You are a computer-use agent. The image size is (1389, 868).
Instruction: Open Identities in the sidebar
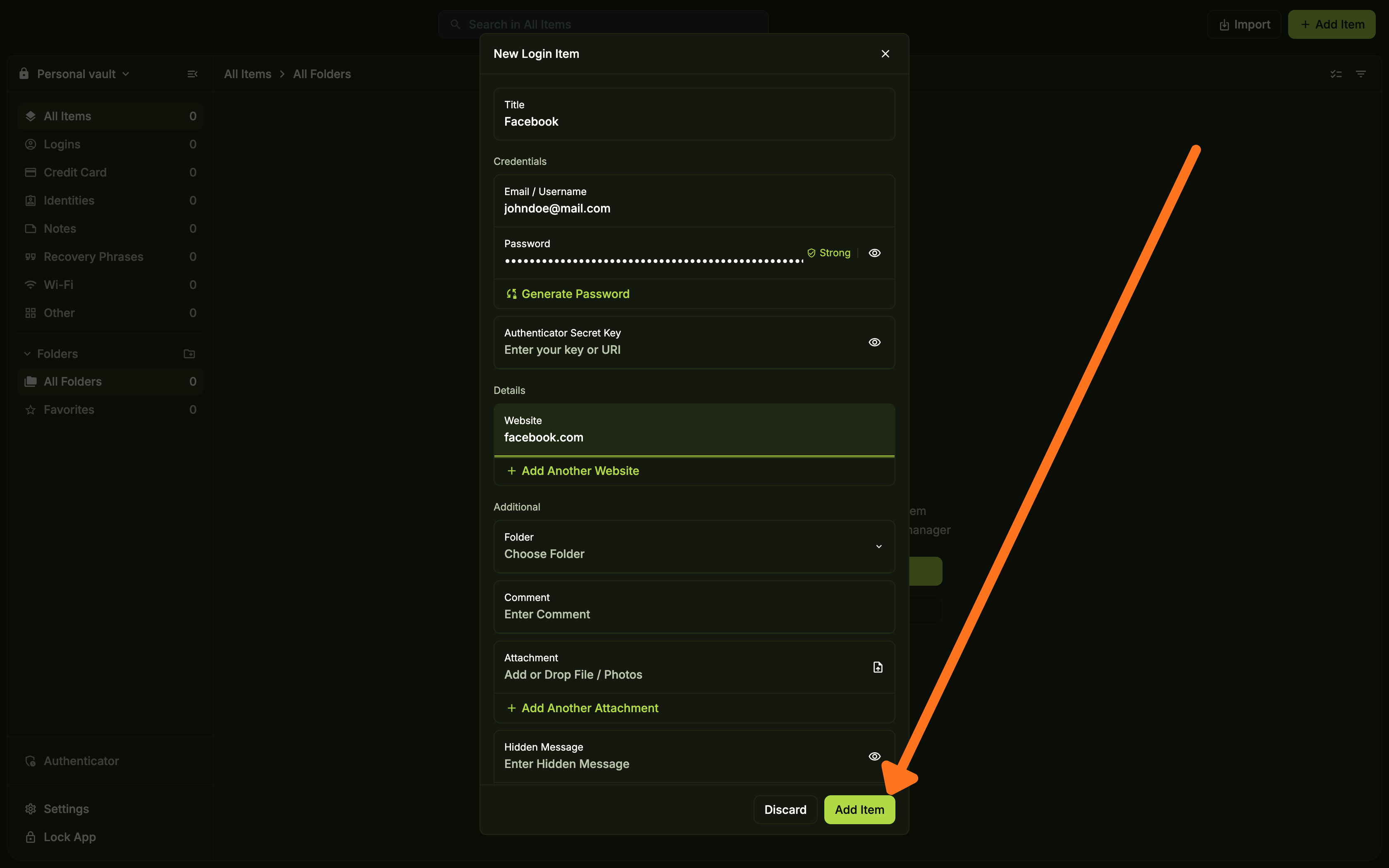pos(110,200)
